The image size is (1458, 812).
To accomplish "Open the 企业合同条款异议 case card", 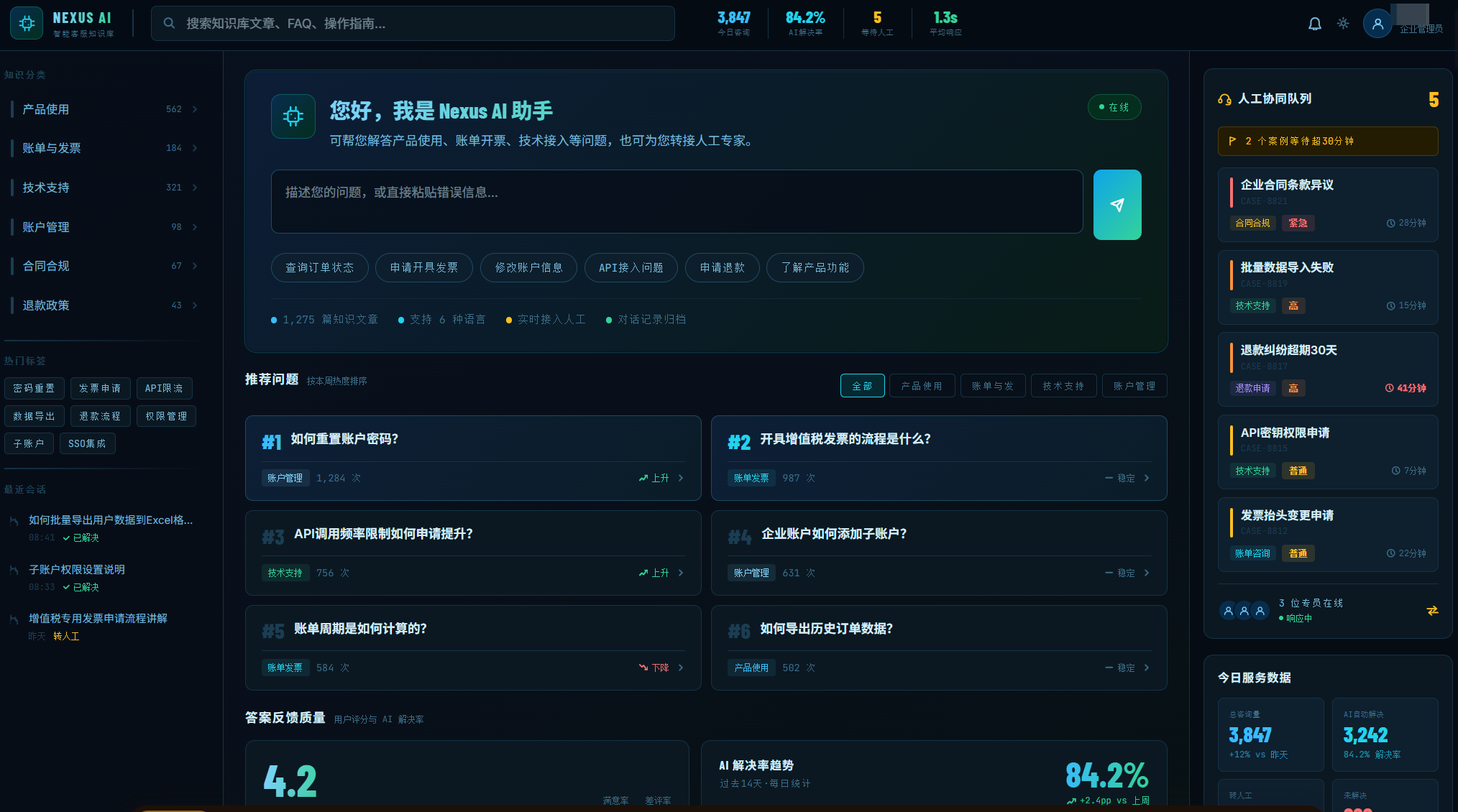I will point(1328,205).
